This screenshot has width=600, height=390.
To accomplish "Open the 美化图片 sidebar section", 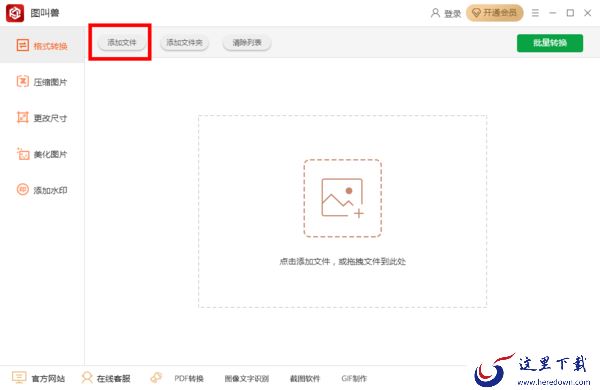I will [42, 154].
